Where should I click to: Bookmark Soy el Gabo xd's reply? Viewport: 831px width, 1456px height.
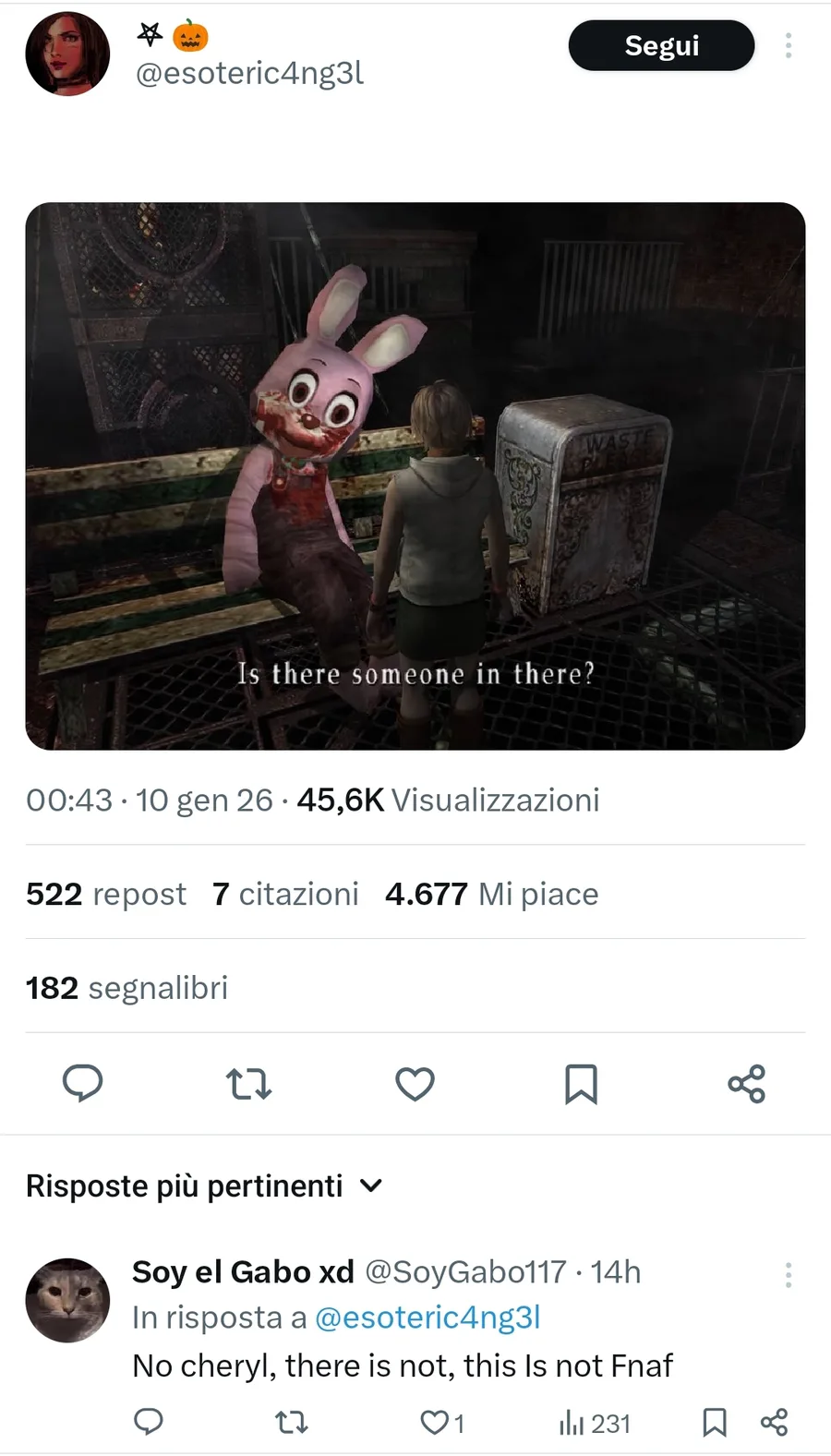[715, 1422]
